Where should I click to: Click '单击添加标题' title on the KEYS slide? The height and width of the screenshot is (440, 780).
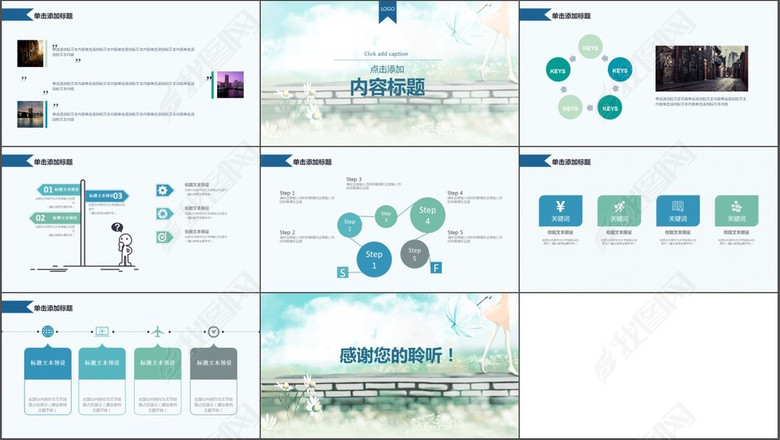coord(571,16)
